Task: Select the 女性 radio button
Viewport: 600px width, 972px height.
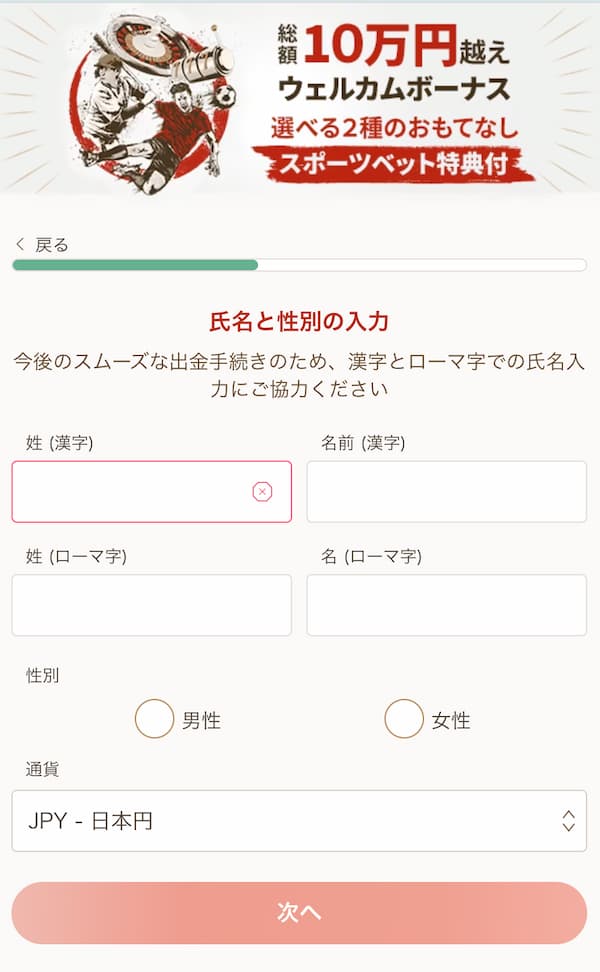Action: (x=404, y=719)
